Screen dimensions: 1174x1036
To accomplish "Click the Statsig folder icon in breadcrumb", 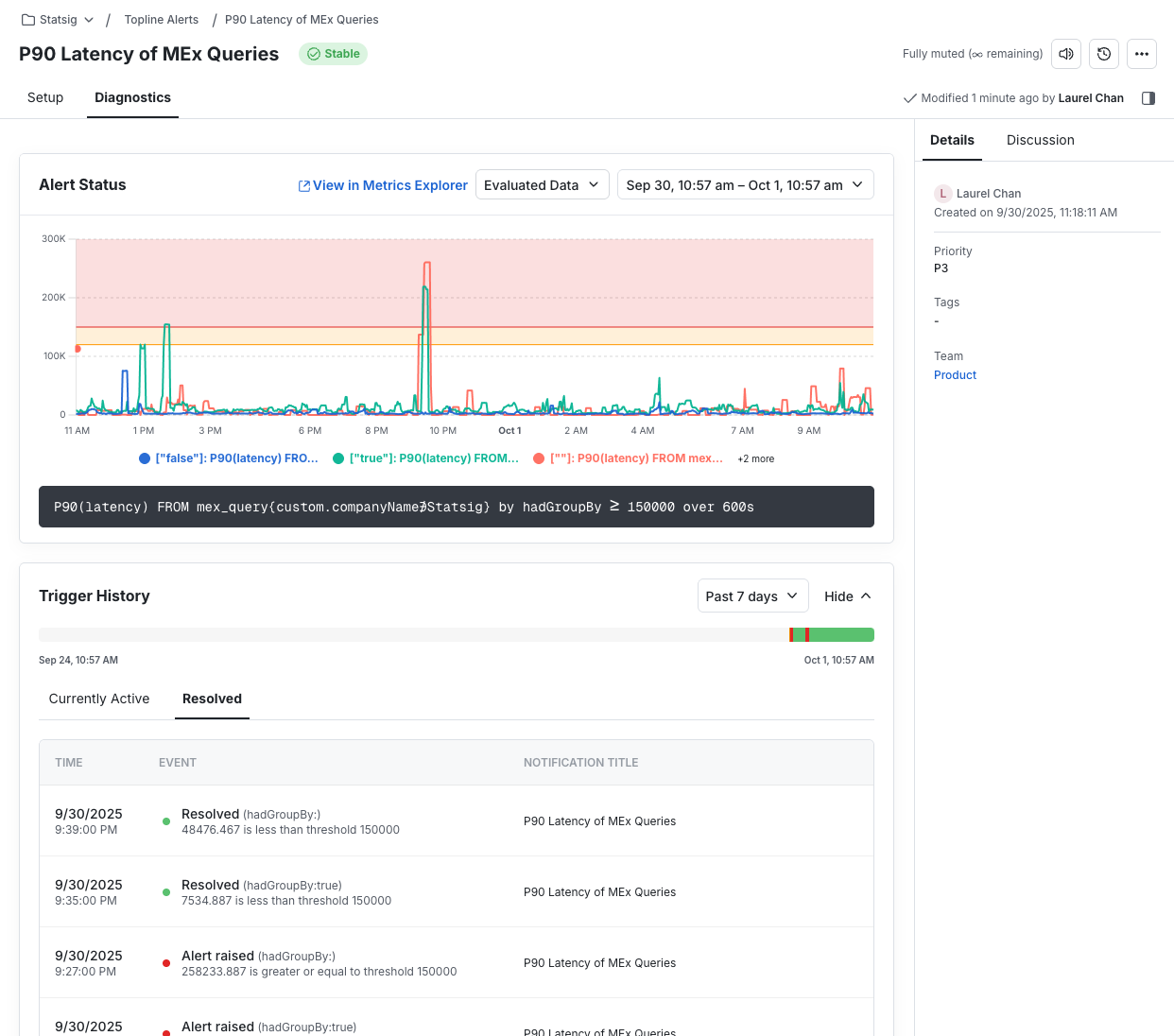I will point(28,20).
